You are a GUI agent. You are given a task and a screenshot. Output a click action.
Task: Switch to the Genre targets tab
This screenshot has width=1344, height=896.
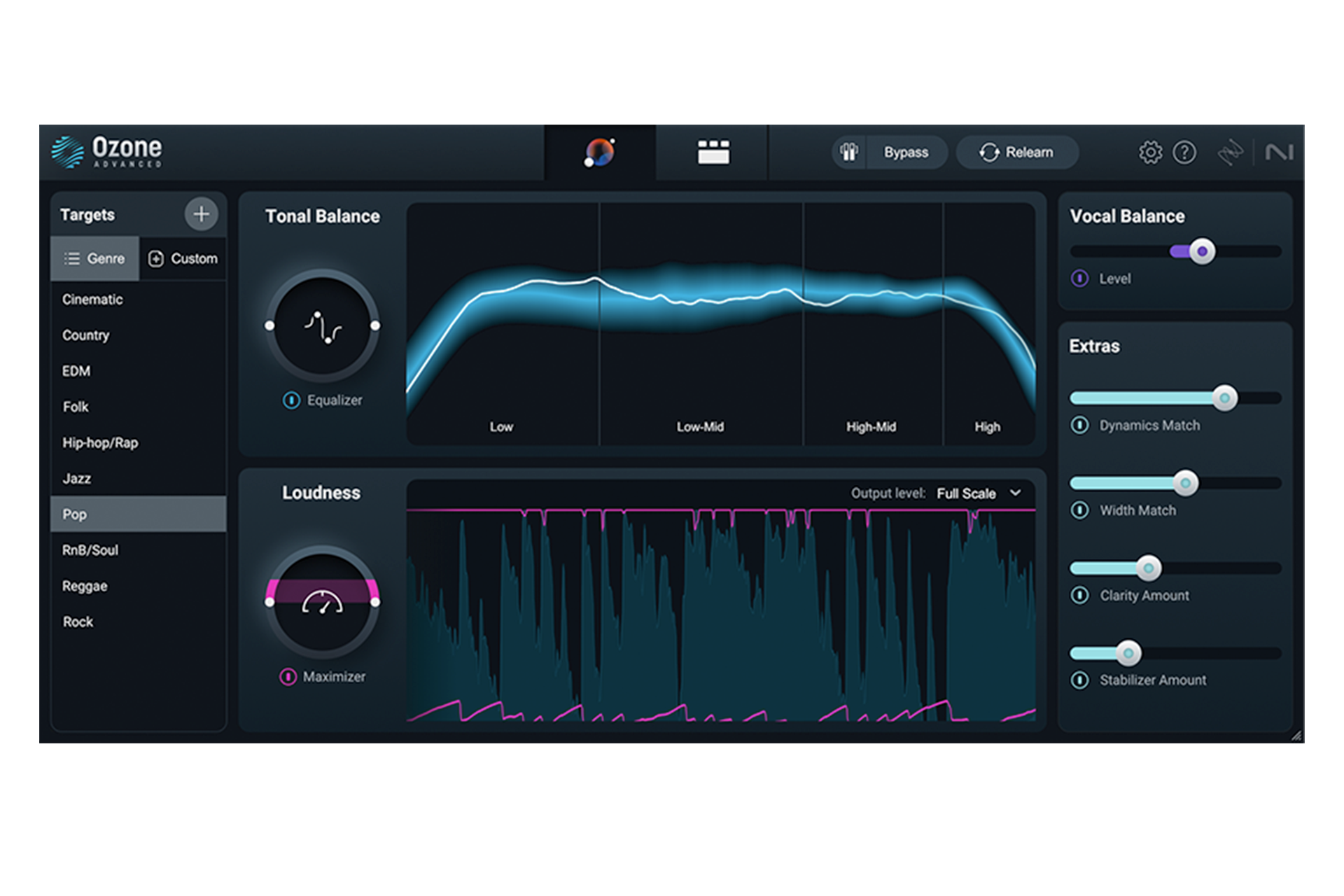94,258
